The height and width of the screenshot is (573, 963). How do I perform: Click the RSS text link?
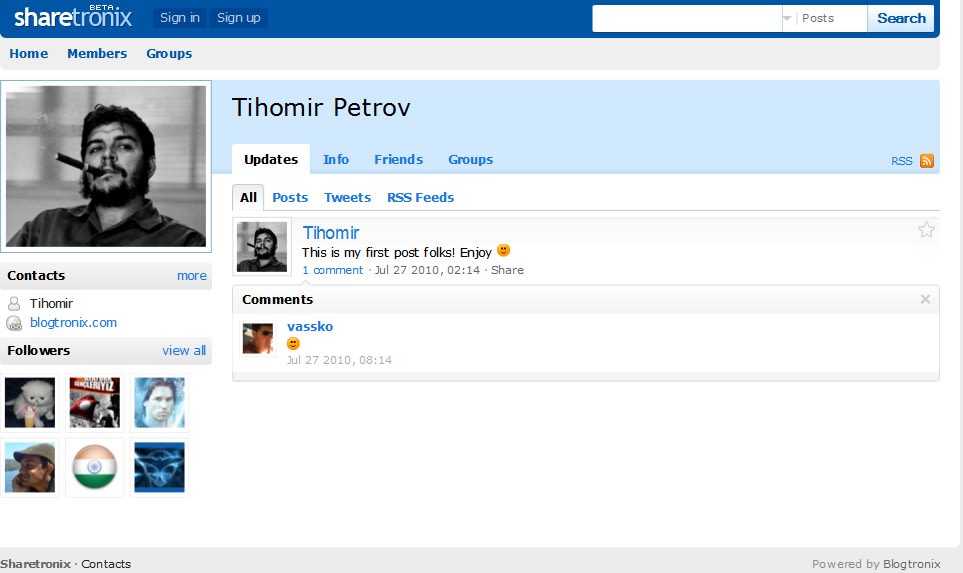point(902,161)
